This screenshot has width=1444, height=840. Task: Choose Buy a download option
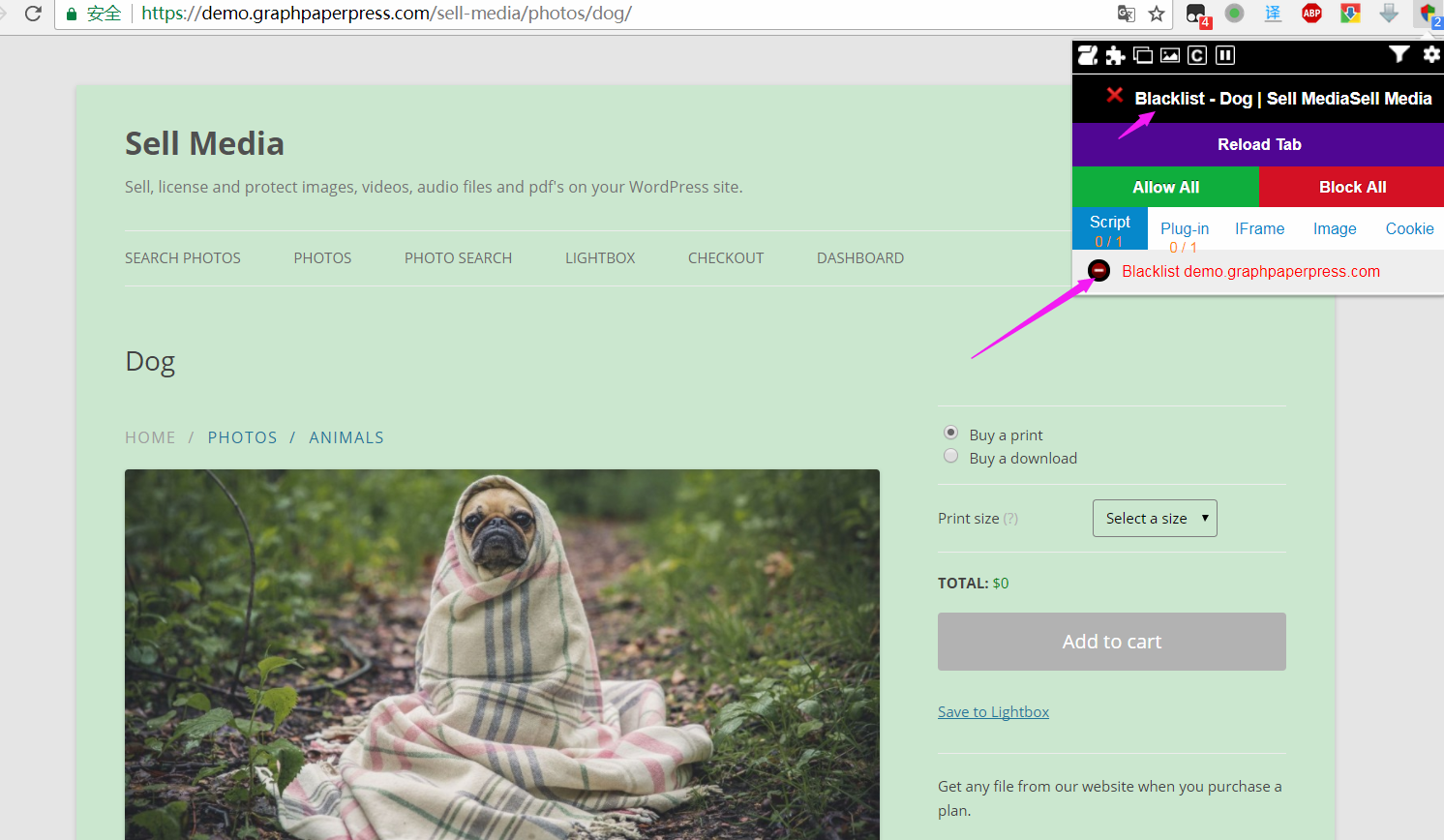coord(950,455)
